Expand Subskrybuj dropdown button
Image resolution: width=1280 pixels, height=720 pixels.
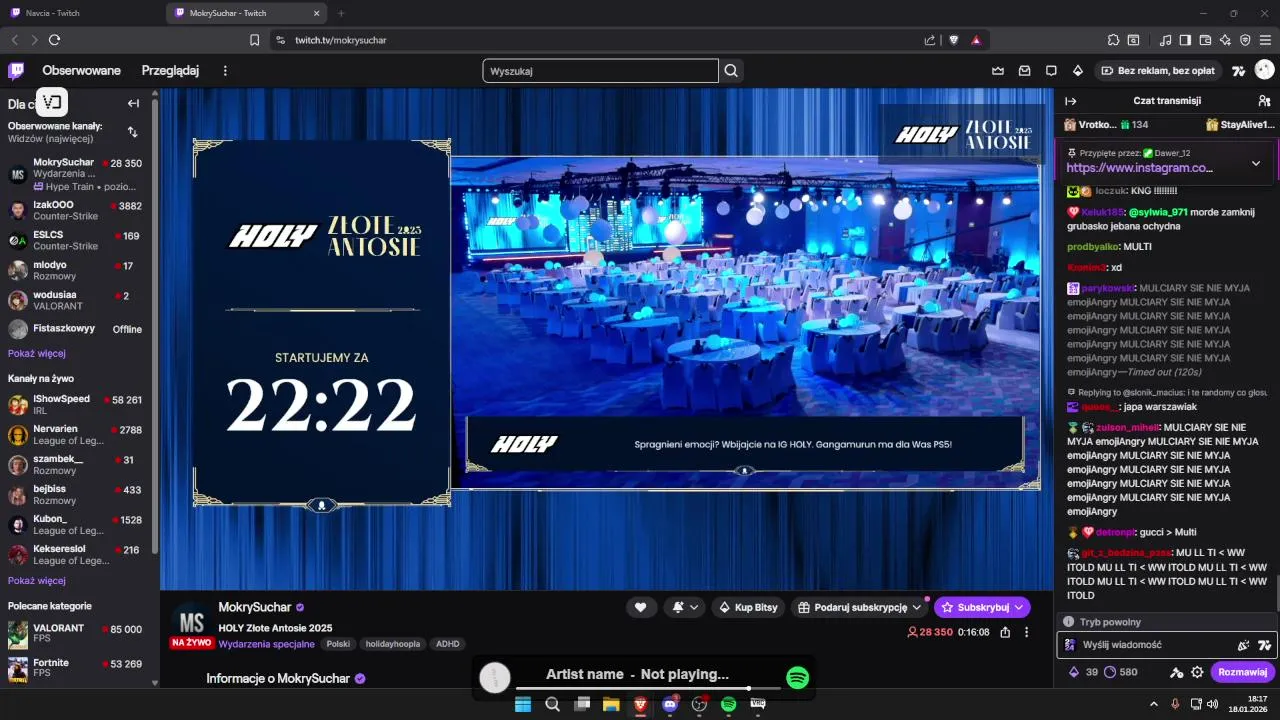pos(1019,607)
